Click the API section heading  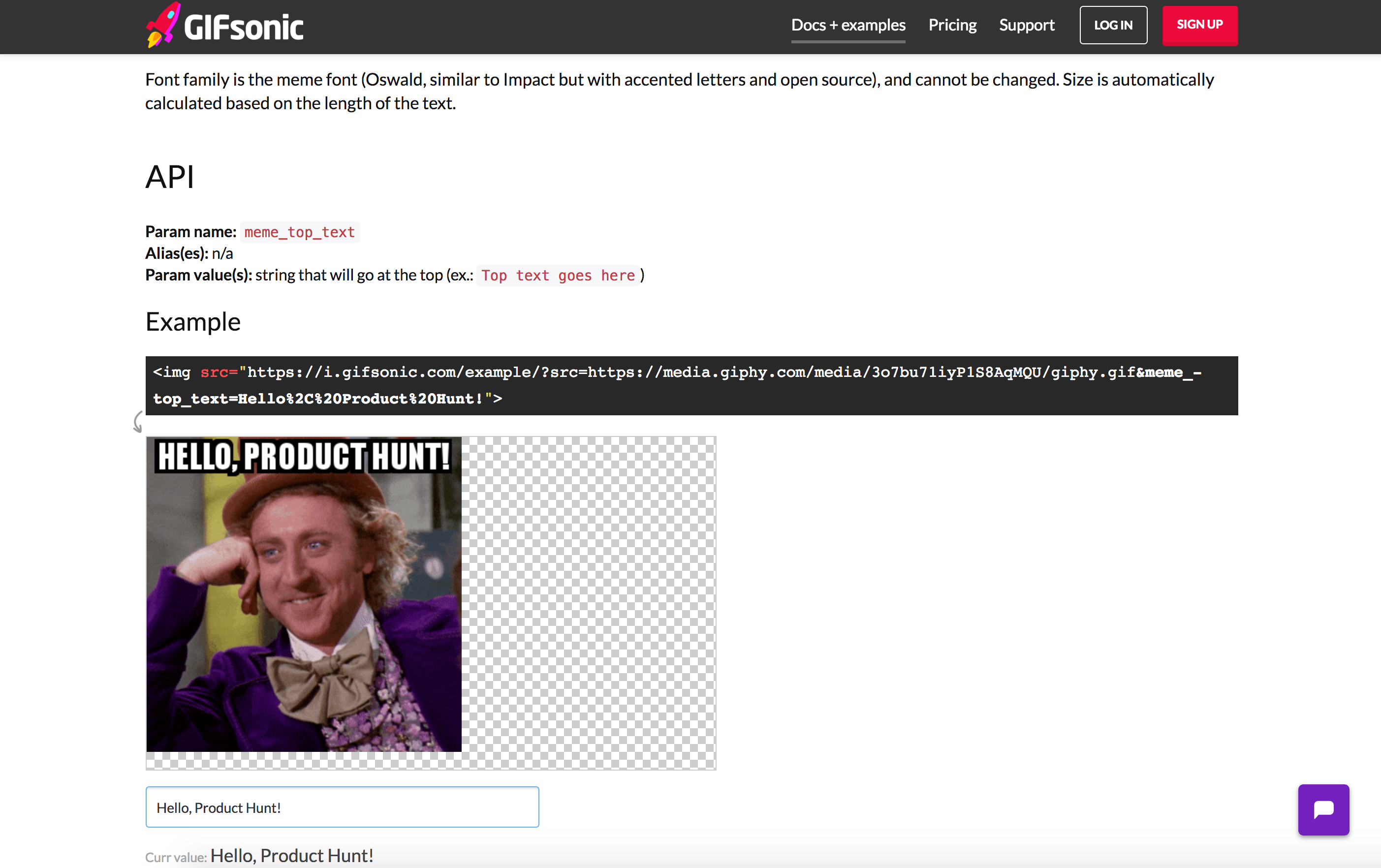click(170, 177)
